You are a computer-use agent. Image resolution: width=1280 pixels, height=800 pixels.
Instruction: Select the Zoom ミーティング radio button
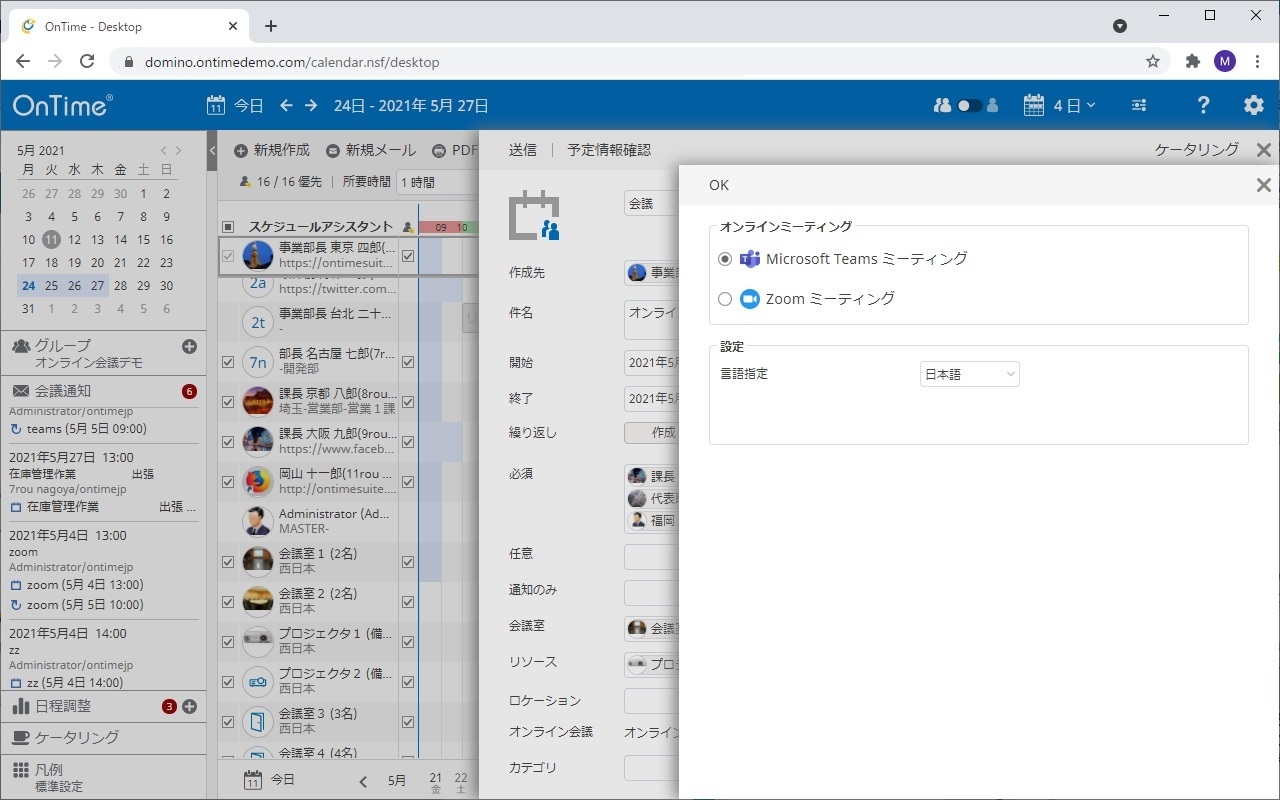click(725, 298)
